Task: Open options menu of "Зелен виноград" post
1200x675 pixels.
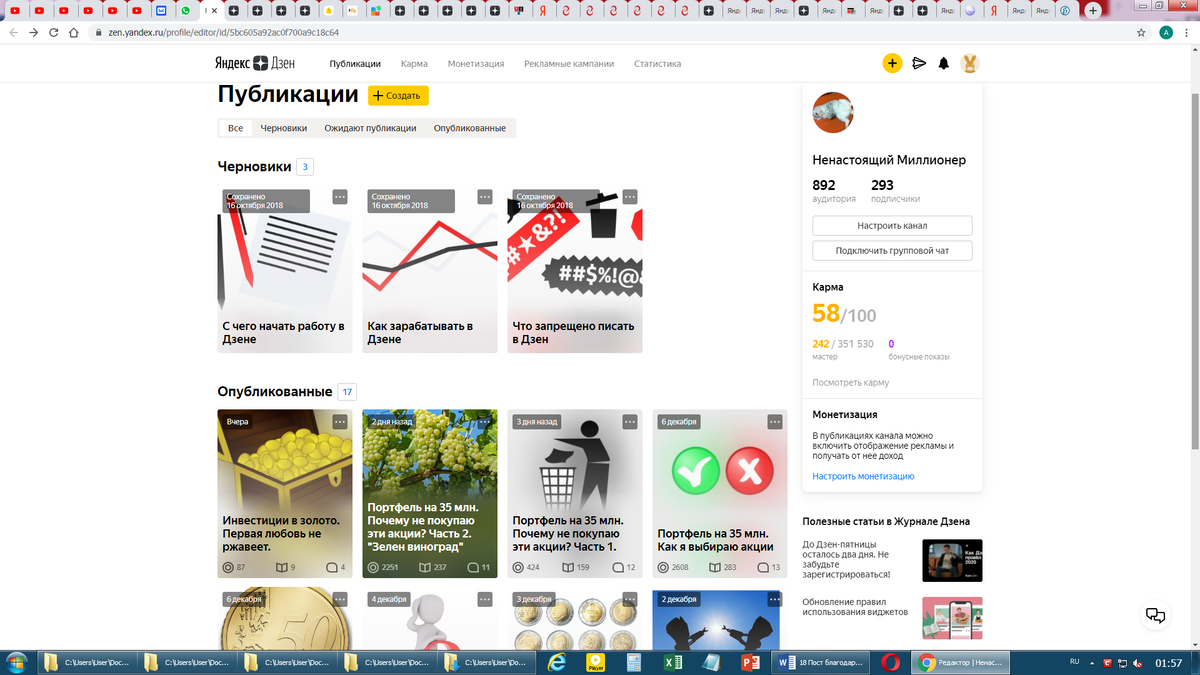Action: [485, 422]
